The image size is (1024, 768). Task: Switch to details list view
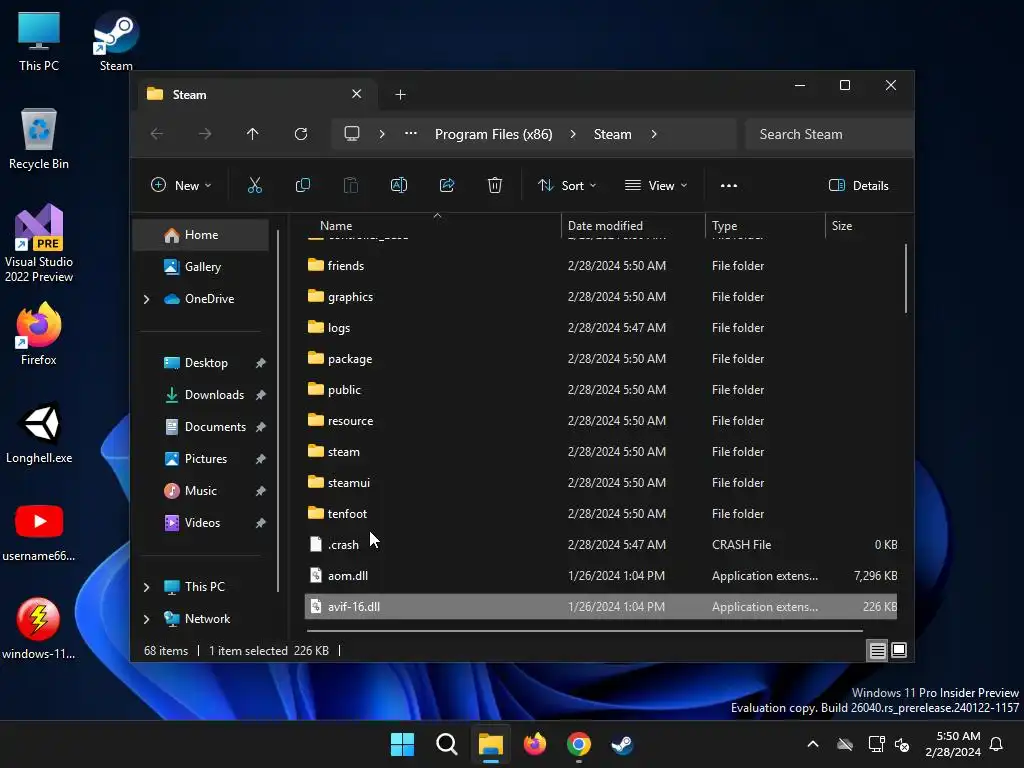(878, 650)
